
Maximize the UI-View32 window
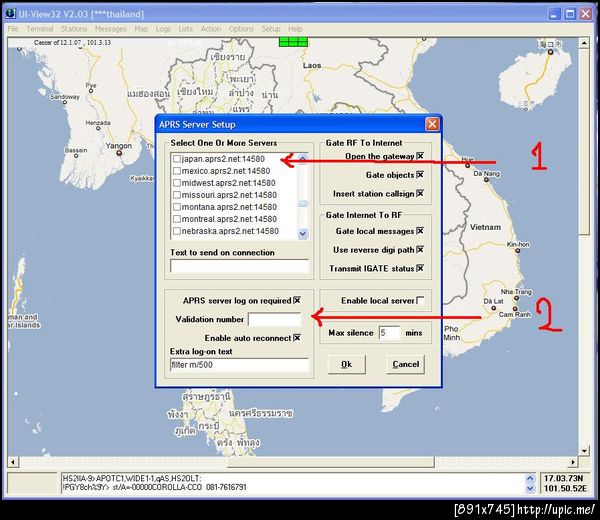[570, 14]
